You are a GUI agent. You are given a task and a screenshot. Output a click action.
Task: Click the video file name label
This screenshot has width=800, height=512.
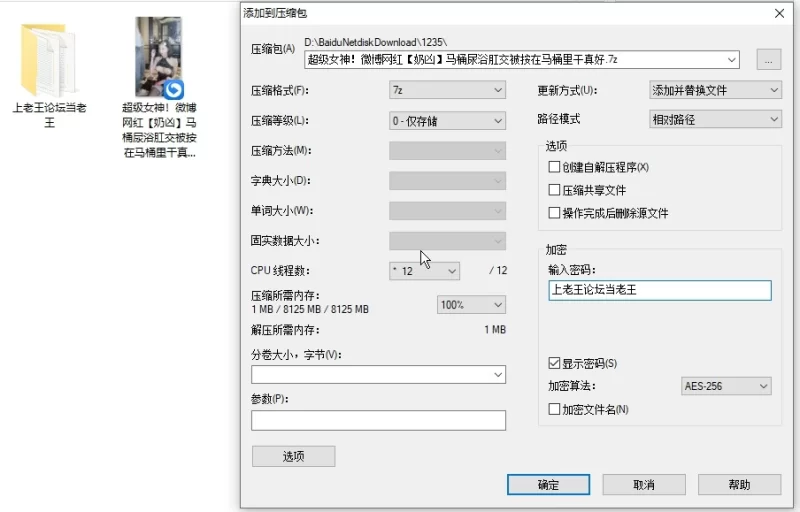[x=159, y=130]
